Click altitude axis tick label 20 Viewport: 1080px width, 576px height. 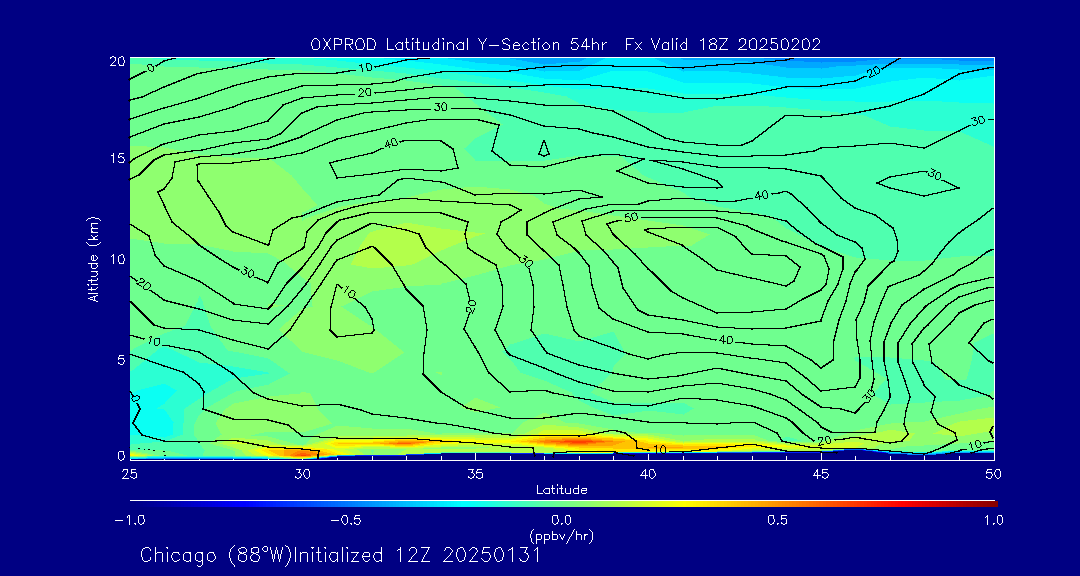pos(117,61)
